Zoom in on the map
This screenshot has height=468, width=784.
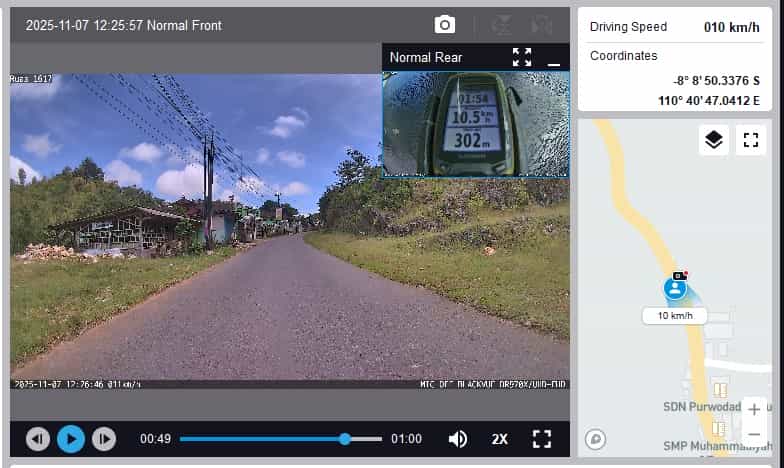(754, 410)
